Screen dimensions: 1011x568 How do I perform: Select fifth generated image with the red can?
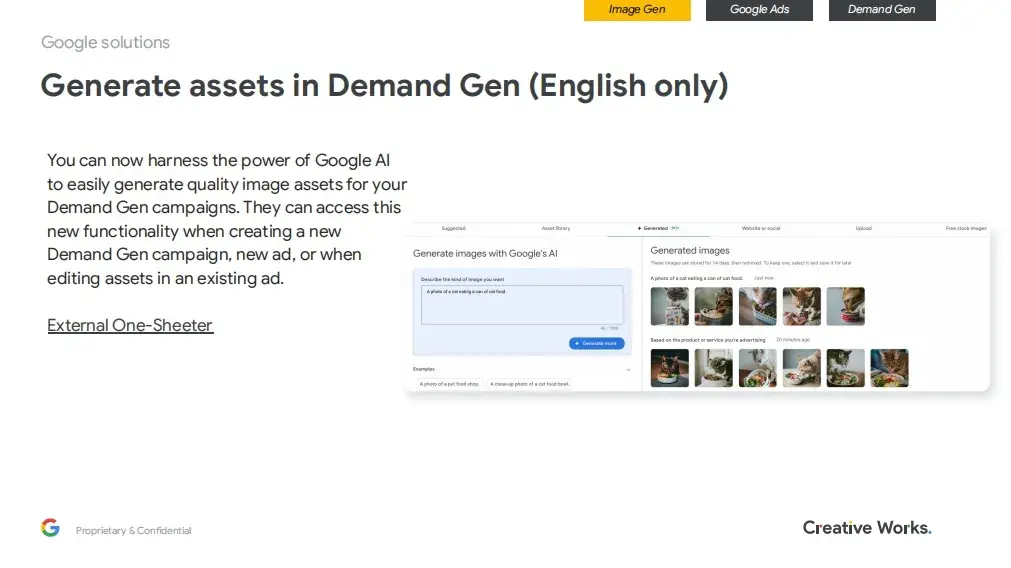(x=845, y=306)
